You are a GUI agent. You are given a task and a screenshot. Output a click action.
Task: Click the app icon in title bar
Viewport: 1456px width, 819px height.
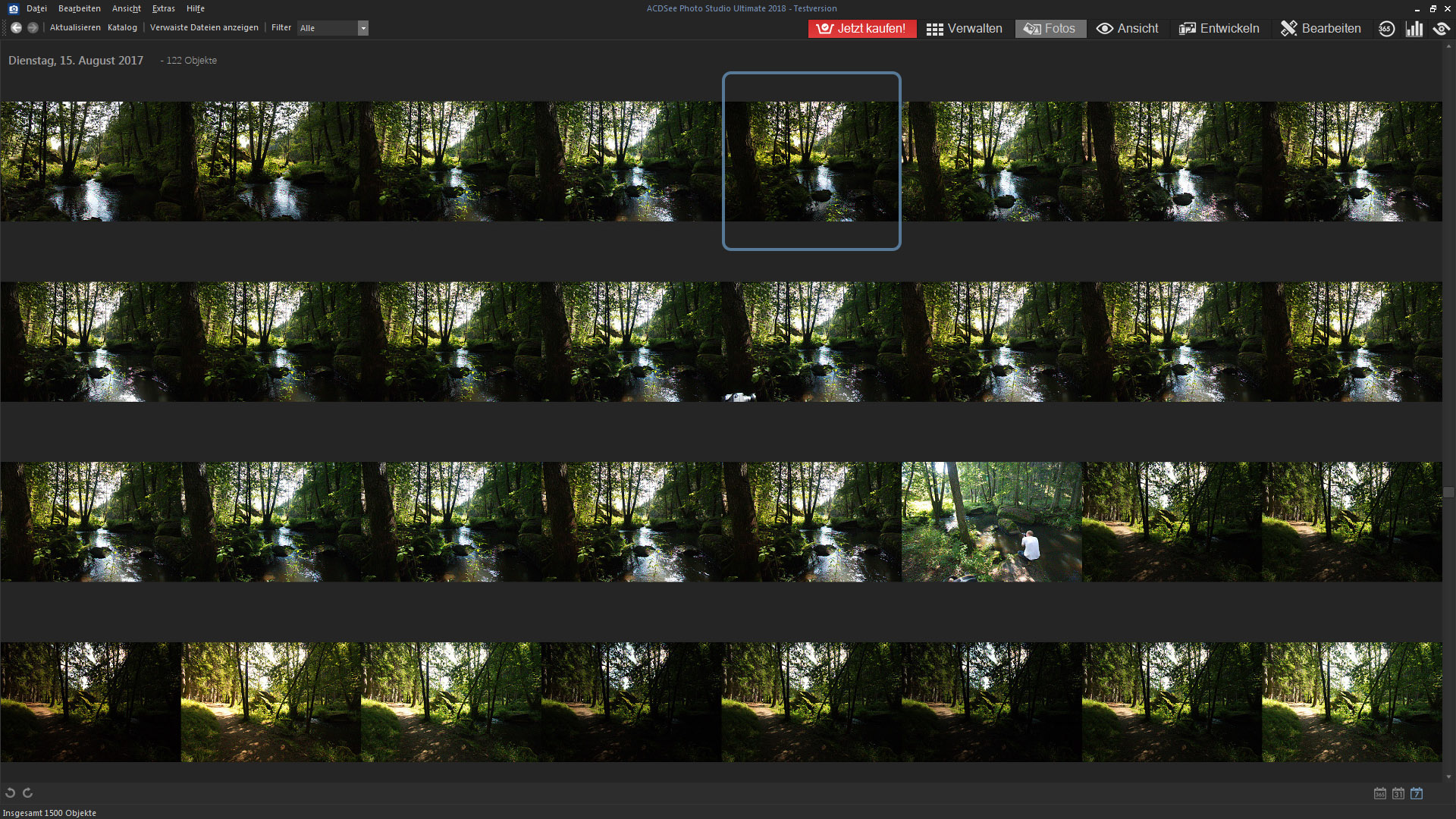point(13,8)
